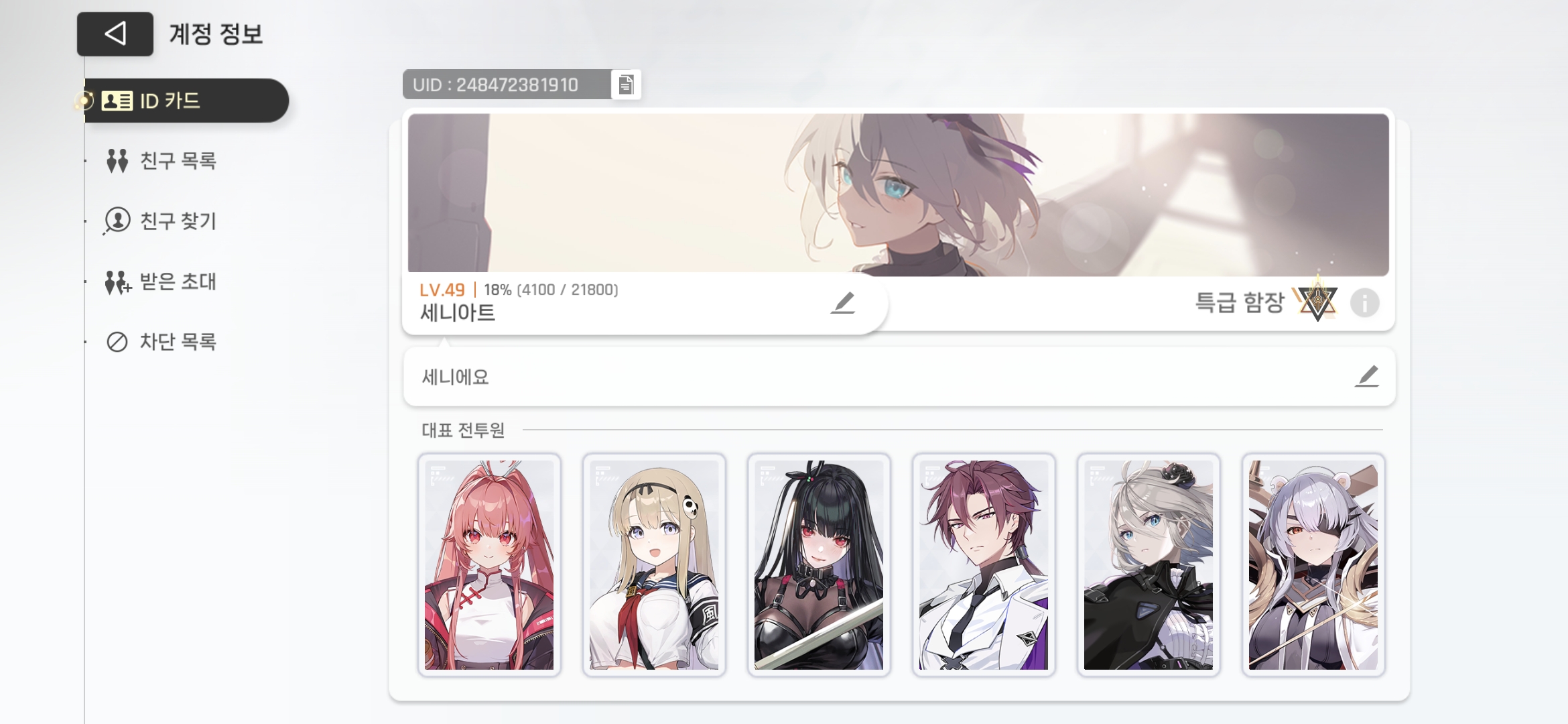Edit nickname 세니아트 with the pencil icon

[x=843, y=303]
